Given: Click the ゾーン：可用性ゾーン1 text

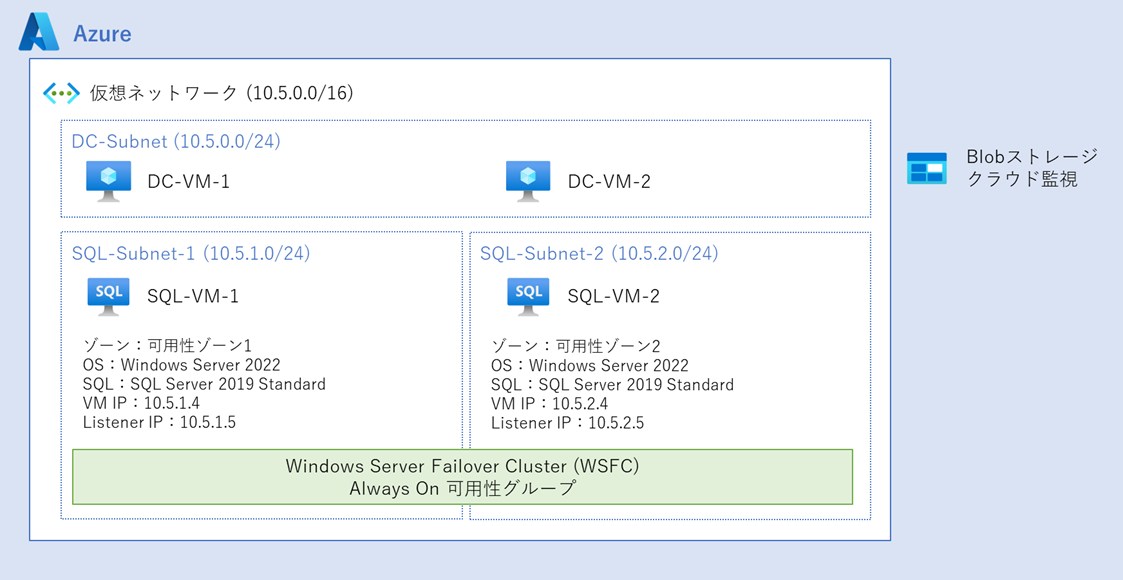Looking at the screenshot, I should (168, 346).
